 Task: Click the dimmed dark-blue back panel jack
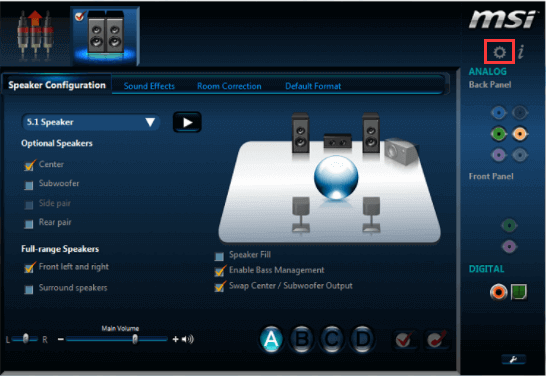coord(520,113)
